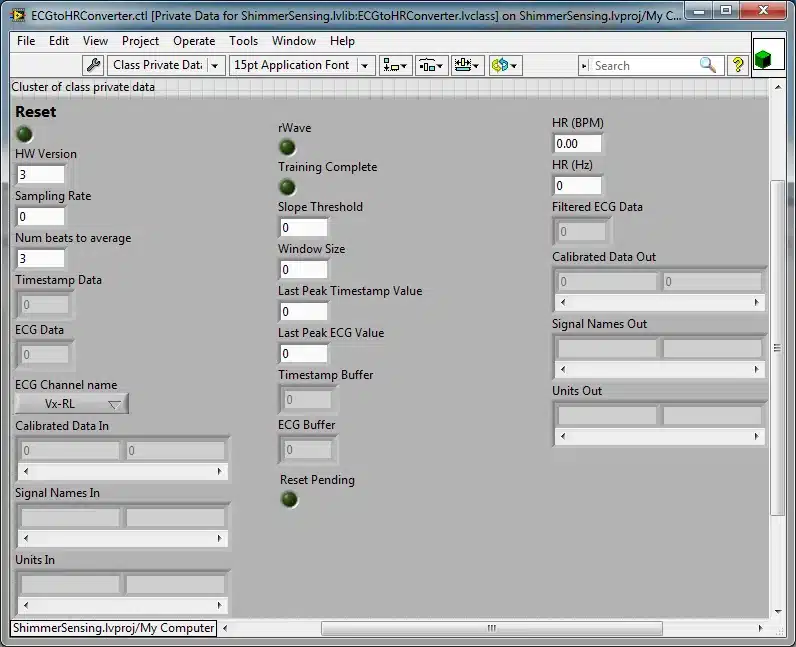Open the Project menu
Viewport: 796px width, 647px height.
click(x=140, y=41)
